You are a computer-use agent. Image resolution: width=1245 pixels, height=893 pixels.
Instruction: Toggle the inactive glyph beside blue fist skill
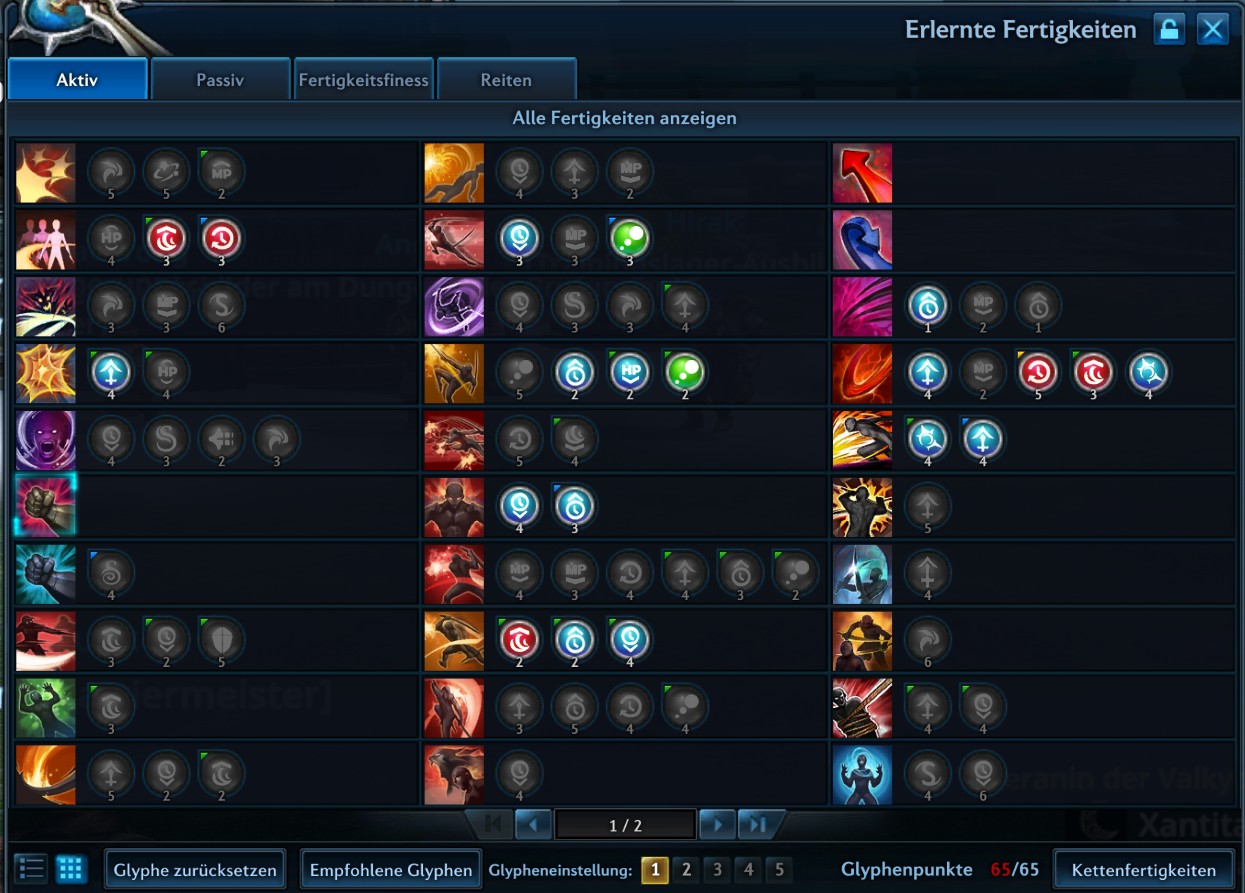111,573
